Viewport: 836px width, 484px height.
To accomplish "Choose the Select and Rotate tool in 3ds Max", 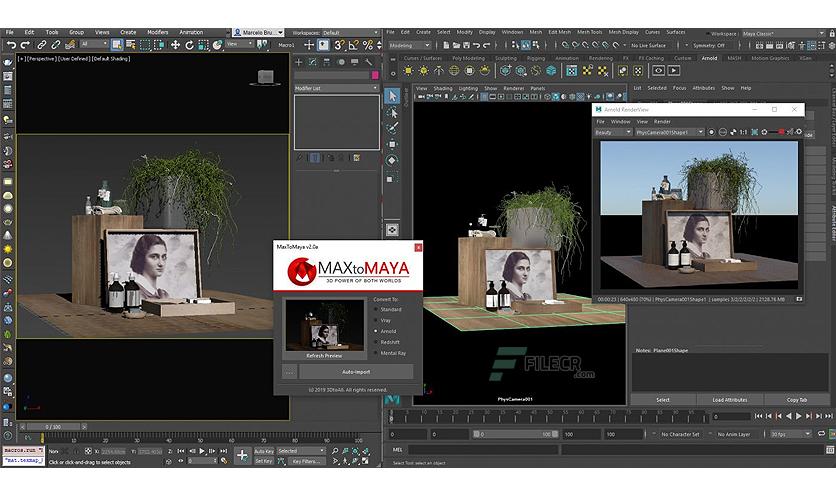I will [189, 45].
